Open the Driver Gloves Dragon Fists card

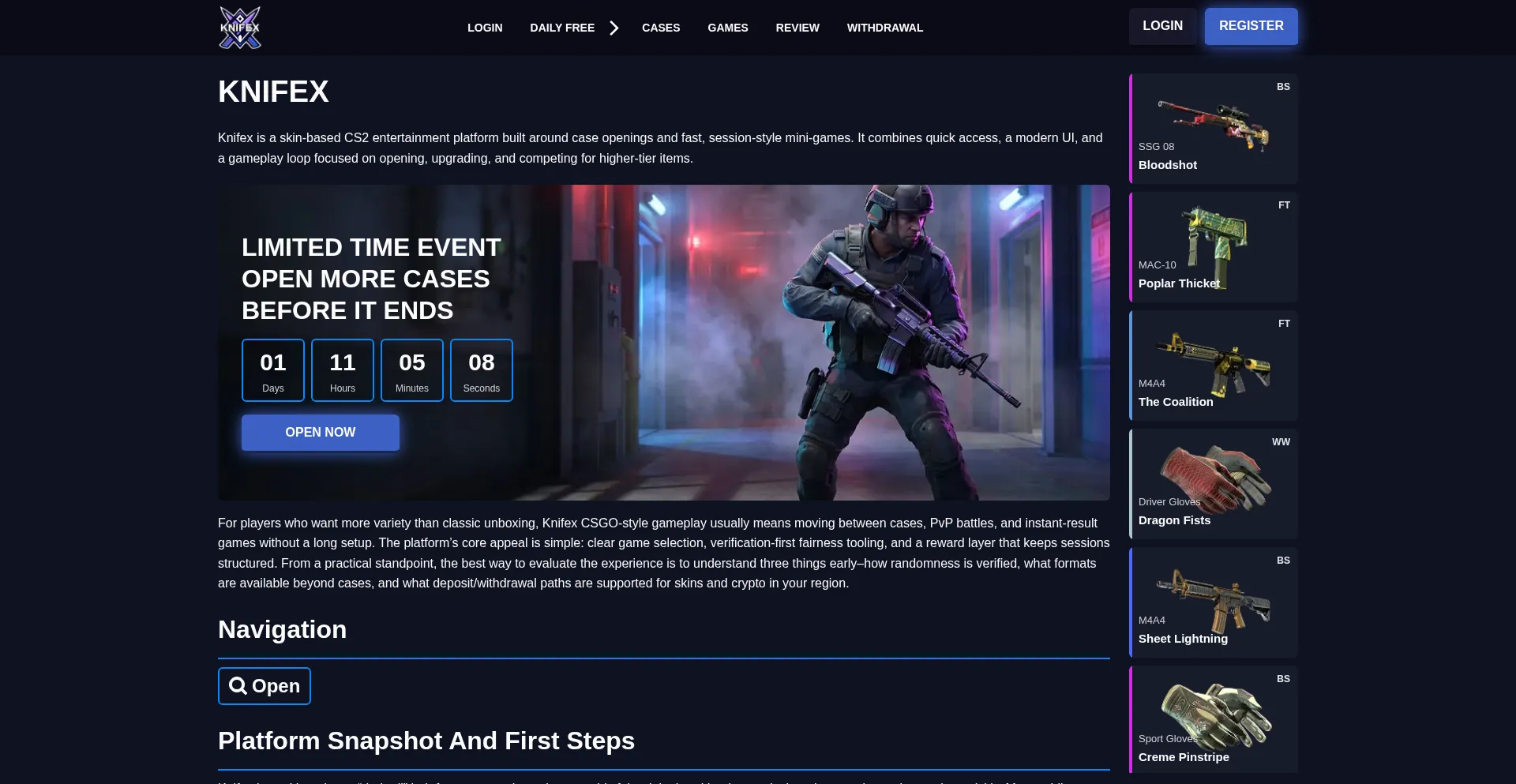(1214, 484)
